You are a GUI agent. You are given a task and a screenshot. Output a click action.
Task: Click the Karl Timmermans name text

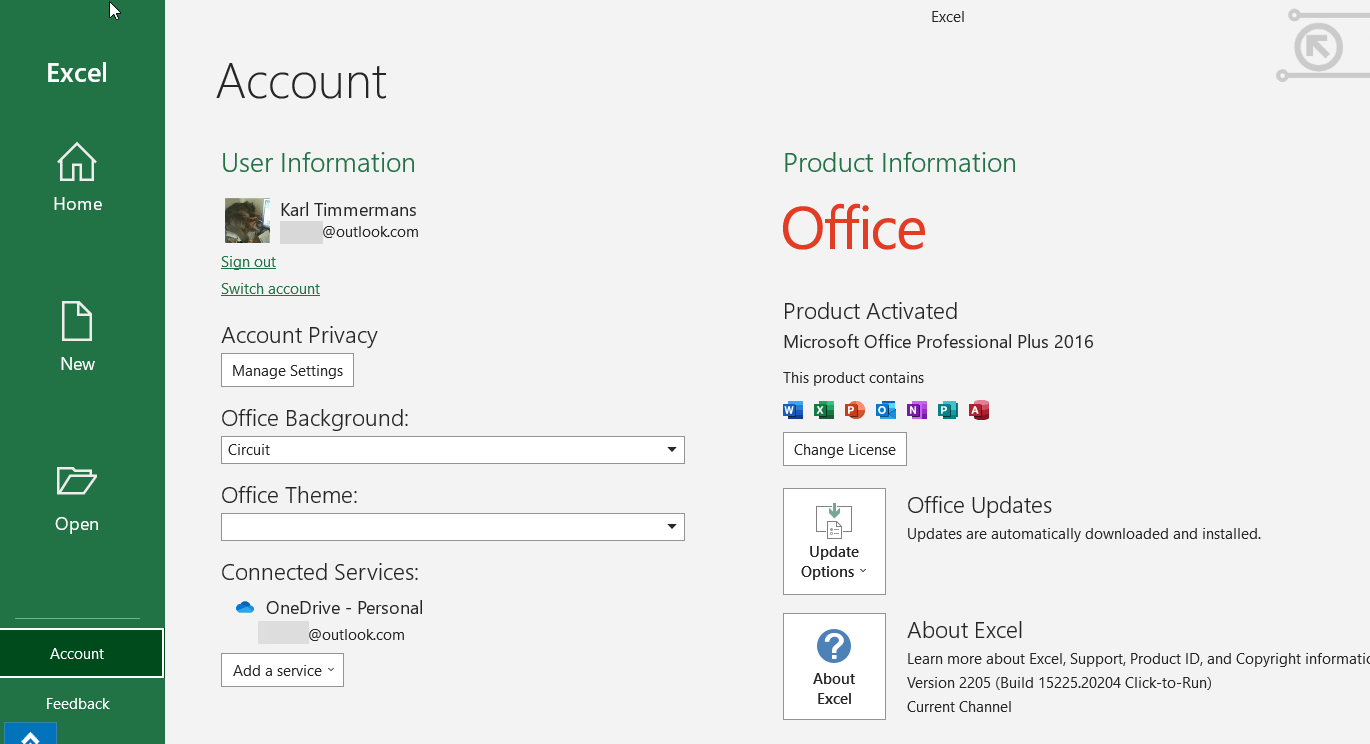(x=348, y=210)
